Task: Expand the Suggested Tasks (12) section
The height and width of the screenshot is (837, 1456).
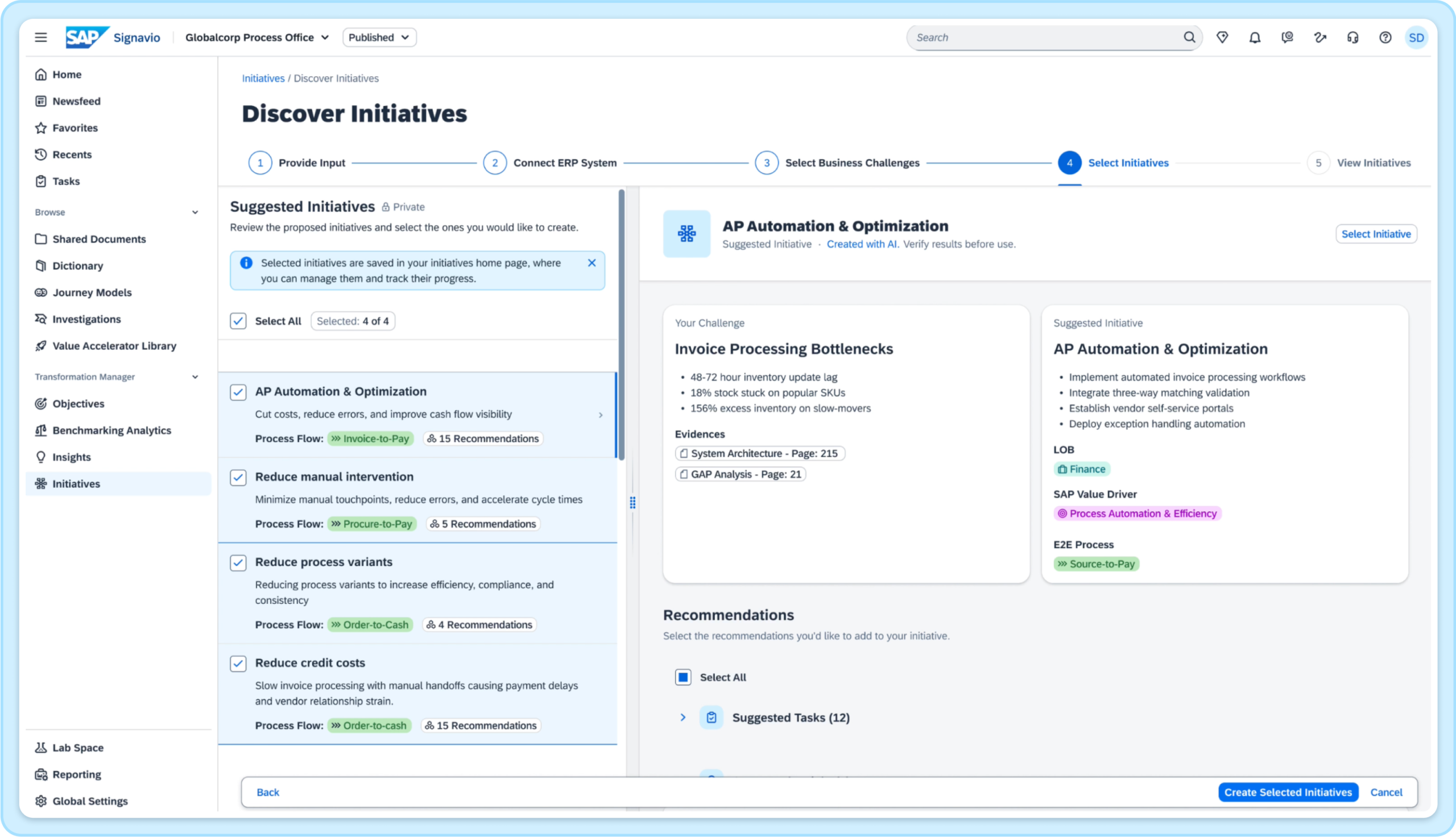Action: (x=683, y=718)
